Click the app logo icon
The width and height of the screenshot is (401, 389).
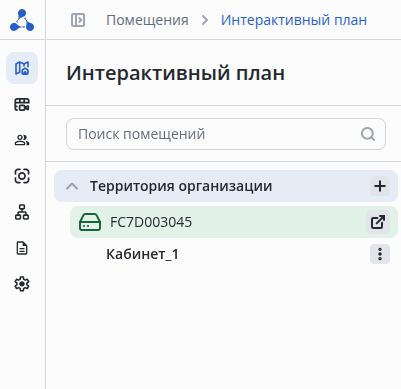pos(22,20)
